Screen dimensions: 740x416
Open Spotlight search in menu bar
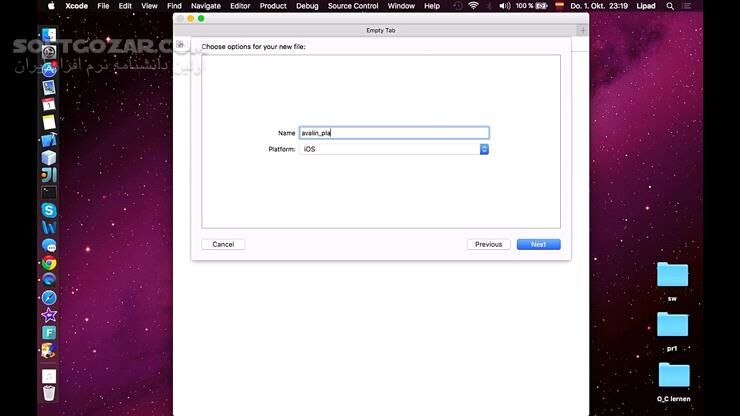(670, 6)
